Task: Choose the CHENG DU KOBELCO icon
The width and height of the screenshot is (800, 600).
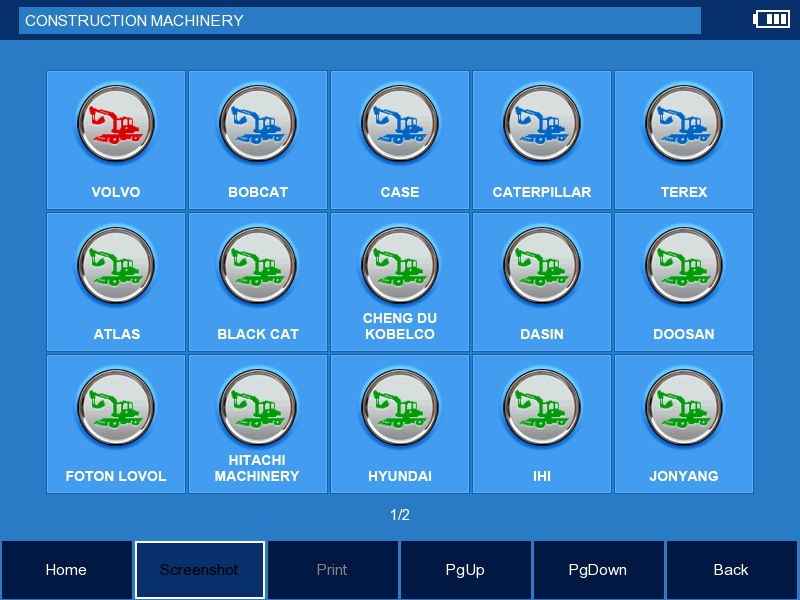Action: click(x=399, y=265)
